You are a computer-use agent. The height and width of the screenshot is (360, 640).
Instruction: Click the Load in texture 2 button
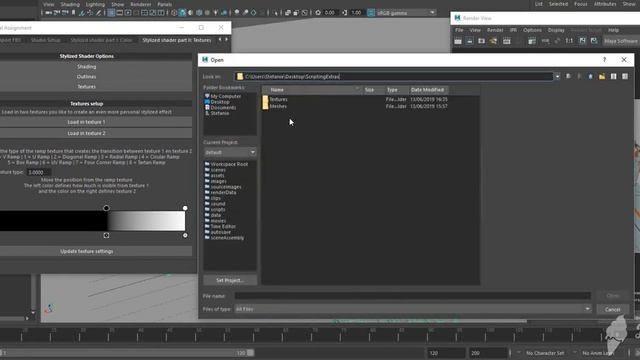(x=87, y=133)
